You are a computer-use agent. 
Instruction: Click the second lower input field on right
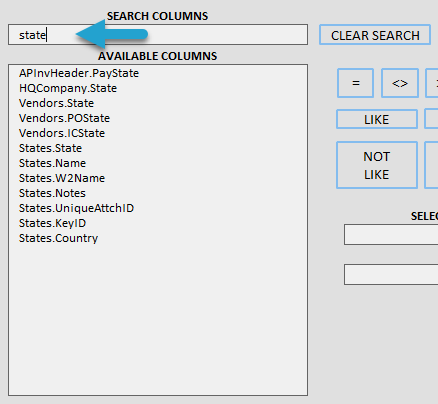point(391,275)
